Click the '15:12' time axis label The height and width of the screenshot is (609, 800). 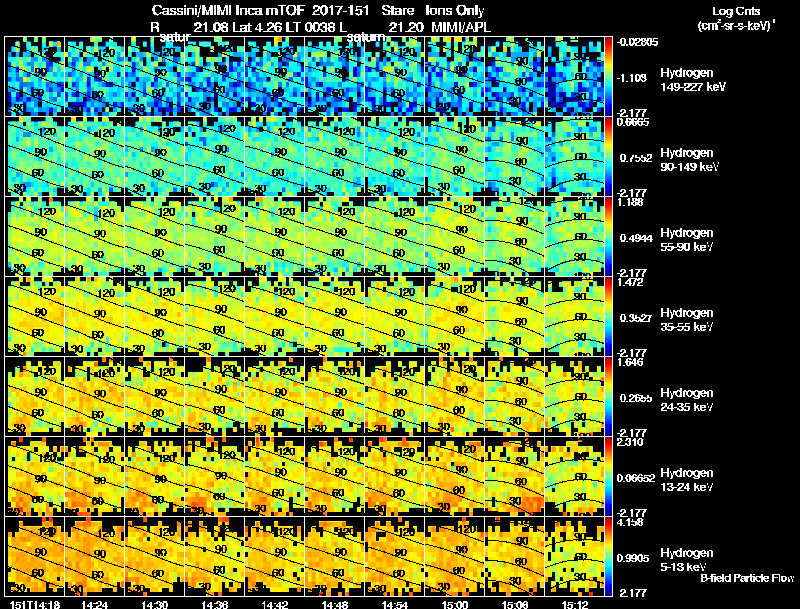tap(575, 604)
